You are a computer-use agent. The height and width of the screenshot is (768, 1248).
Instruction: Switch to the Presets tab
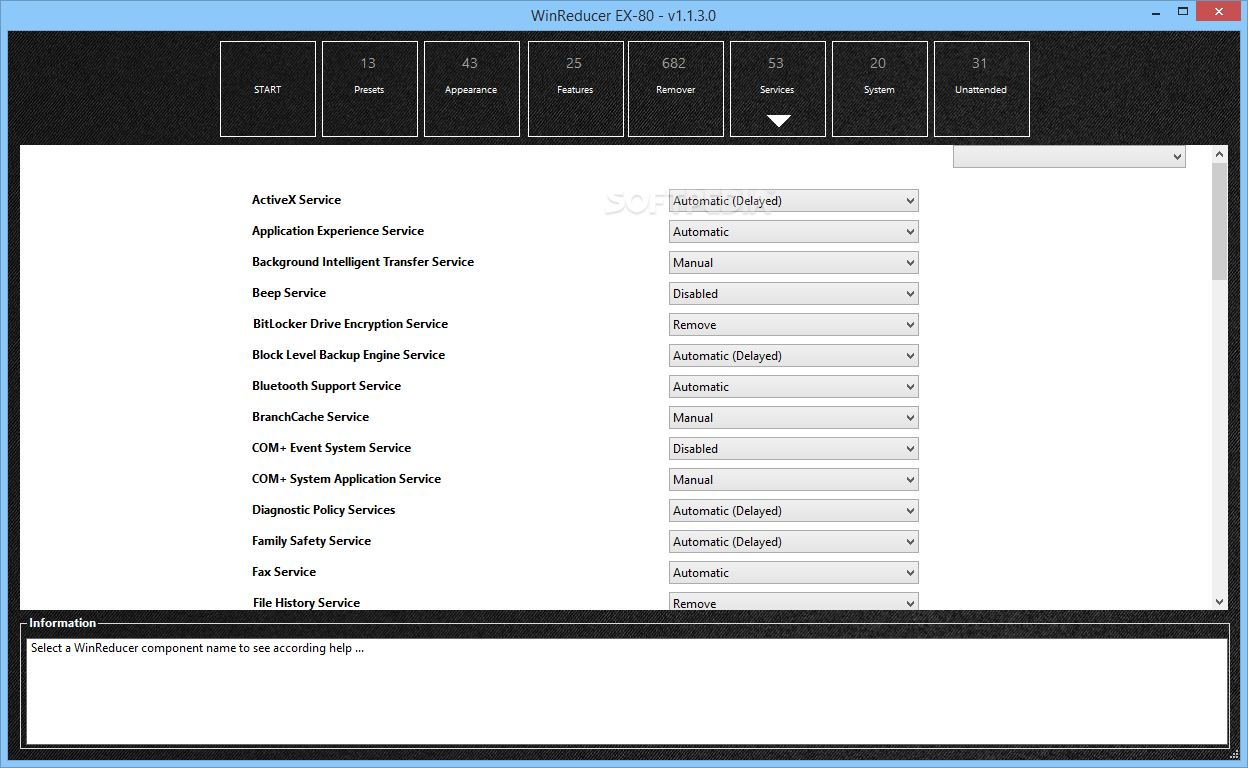pos(370,89)
